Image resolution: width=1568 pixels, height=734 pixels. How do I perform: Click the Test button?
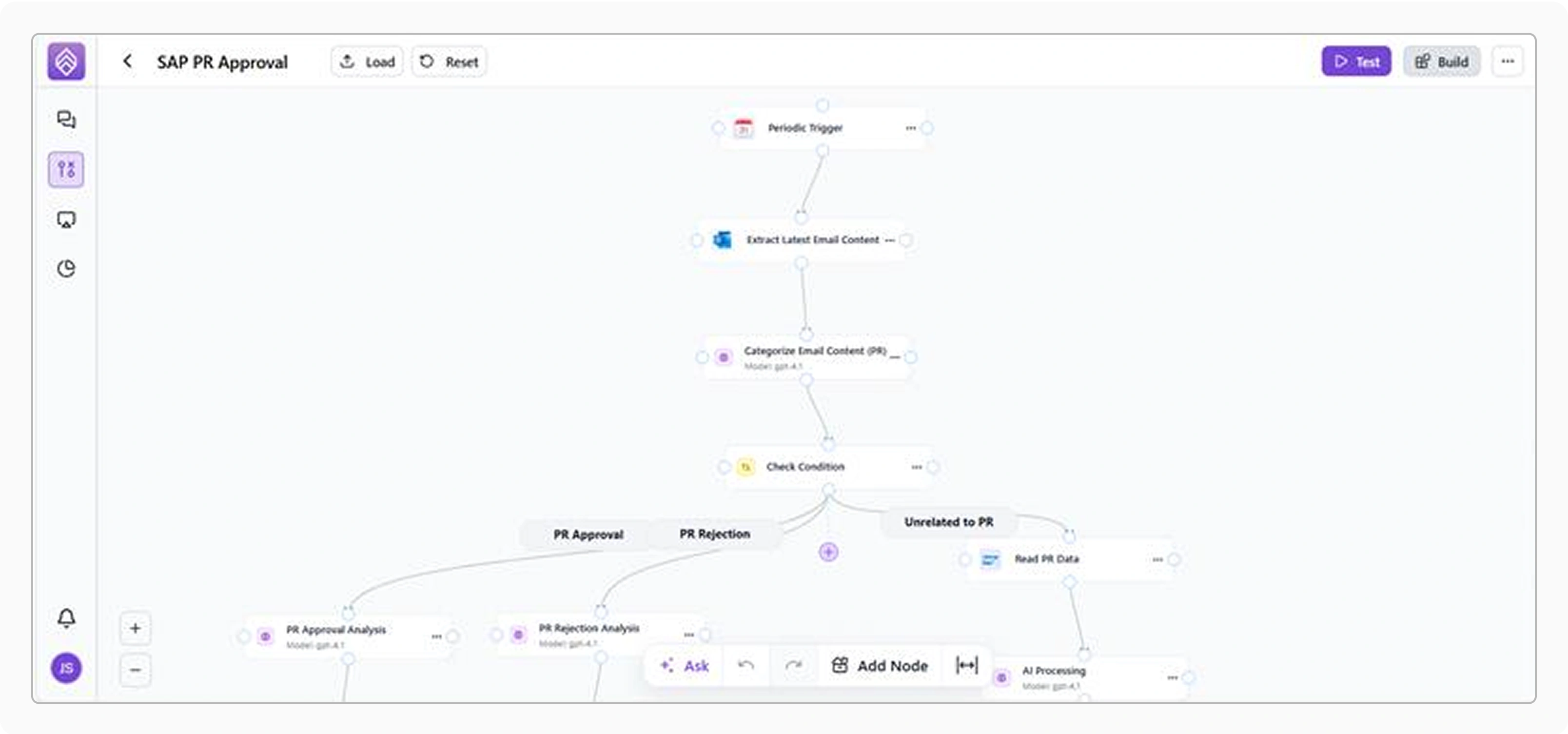click(1356, 61)
